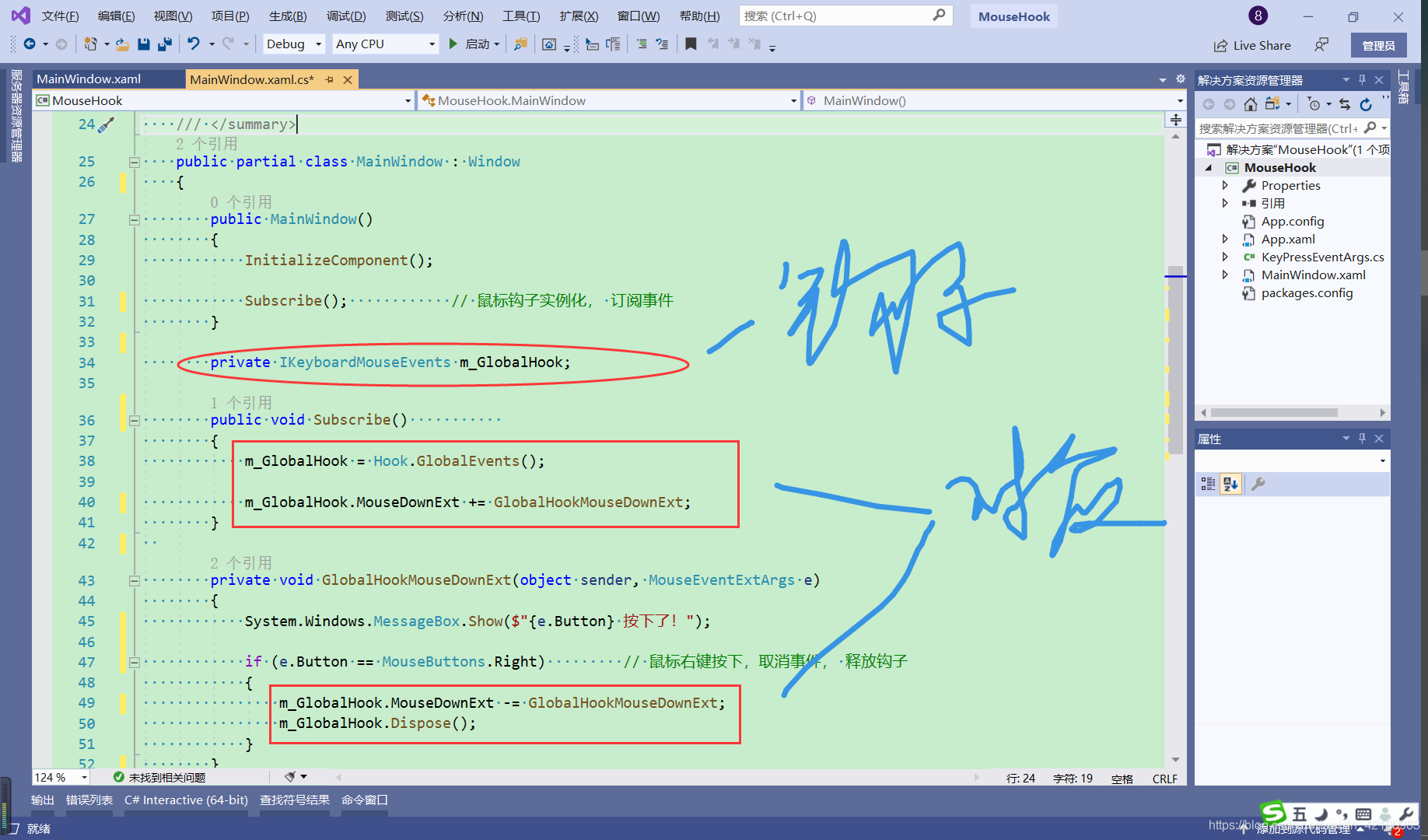
Task: Click the code editor vertical scrollbar thumb
Action: [x=1176, y=362]
